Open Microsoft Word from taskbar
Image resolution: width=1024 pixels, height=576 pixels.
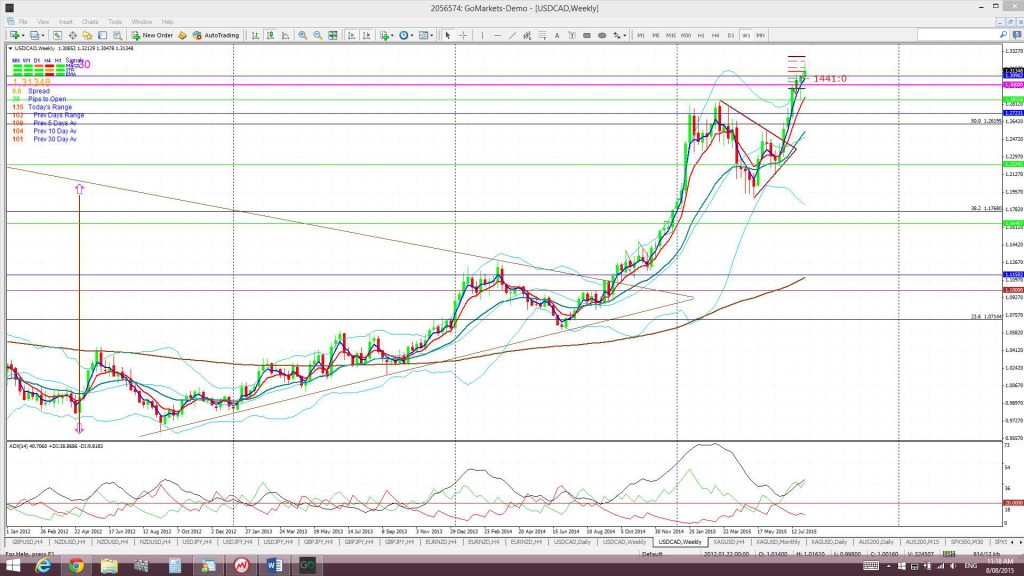(x=274, y=566)
